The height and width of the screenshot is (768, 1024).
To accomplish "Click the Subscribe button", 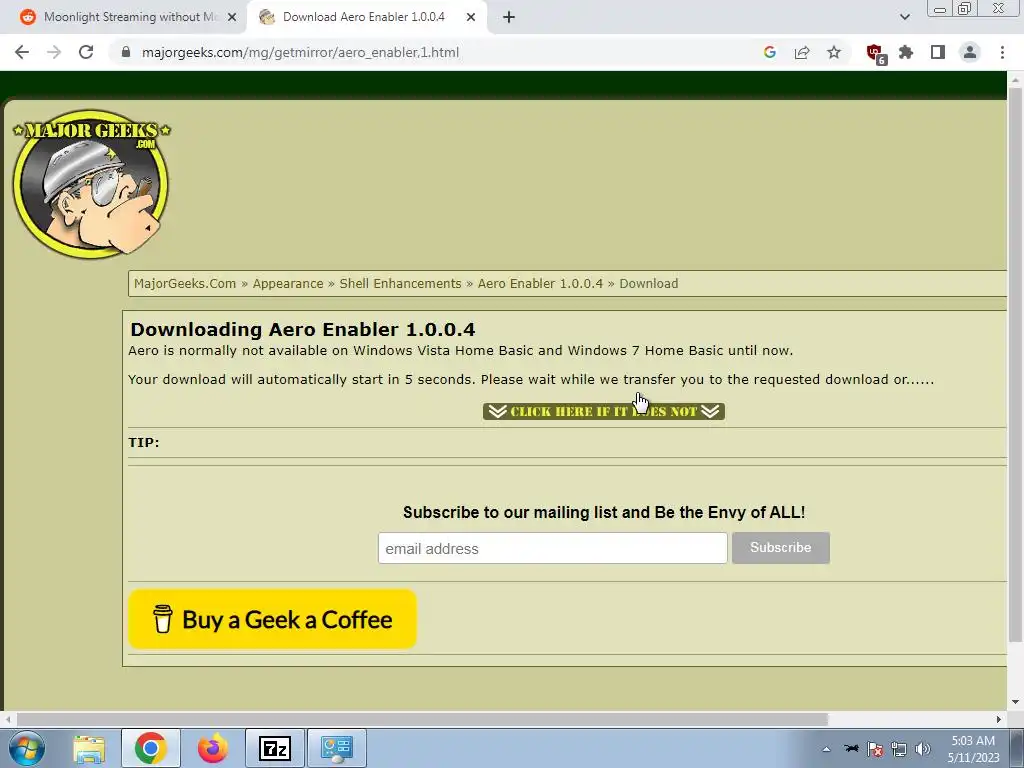I will pyautogui.click(x=780, y=548).
